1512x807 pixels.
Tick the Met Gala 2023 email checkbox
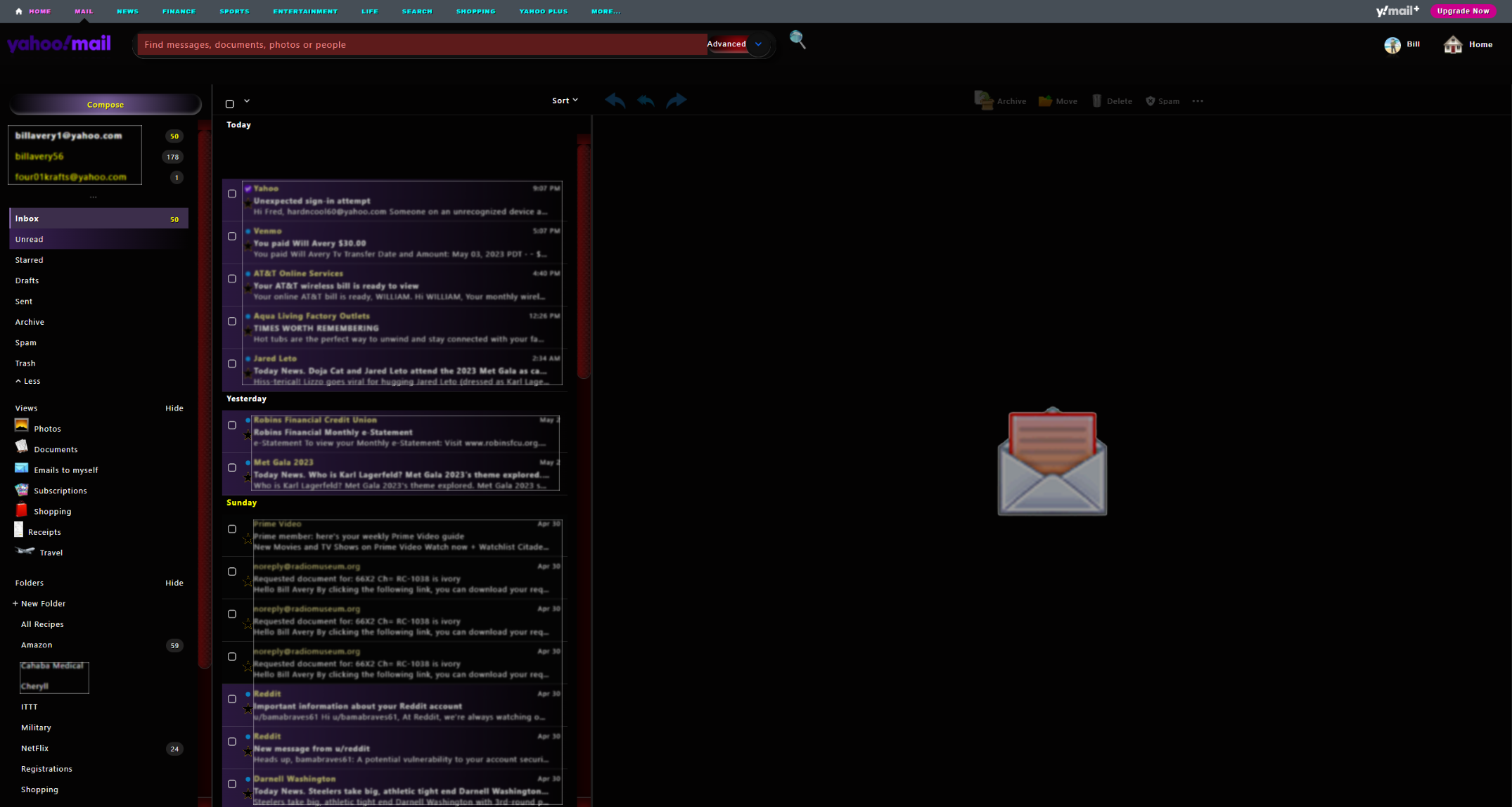click(232, 468)
